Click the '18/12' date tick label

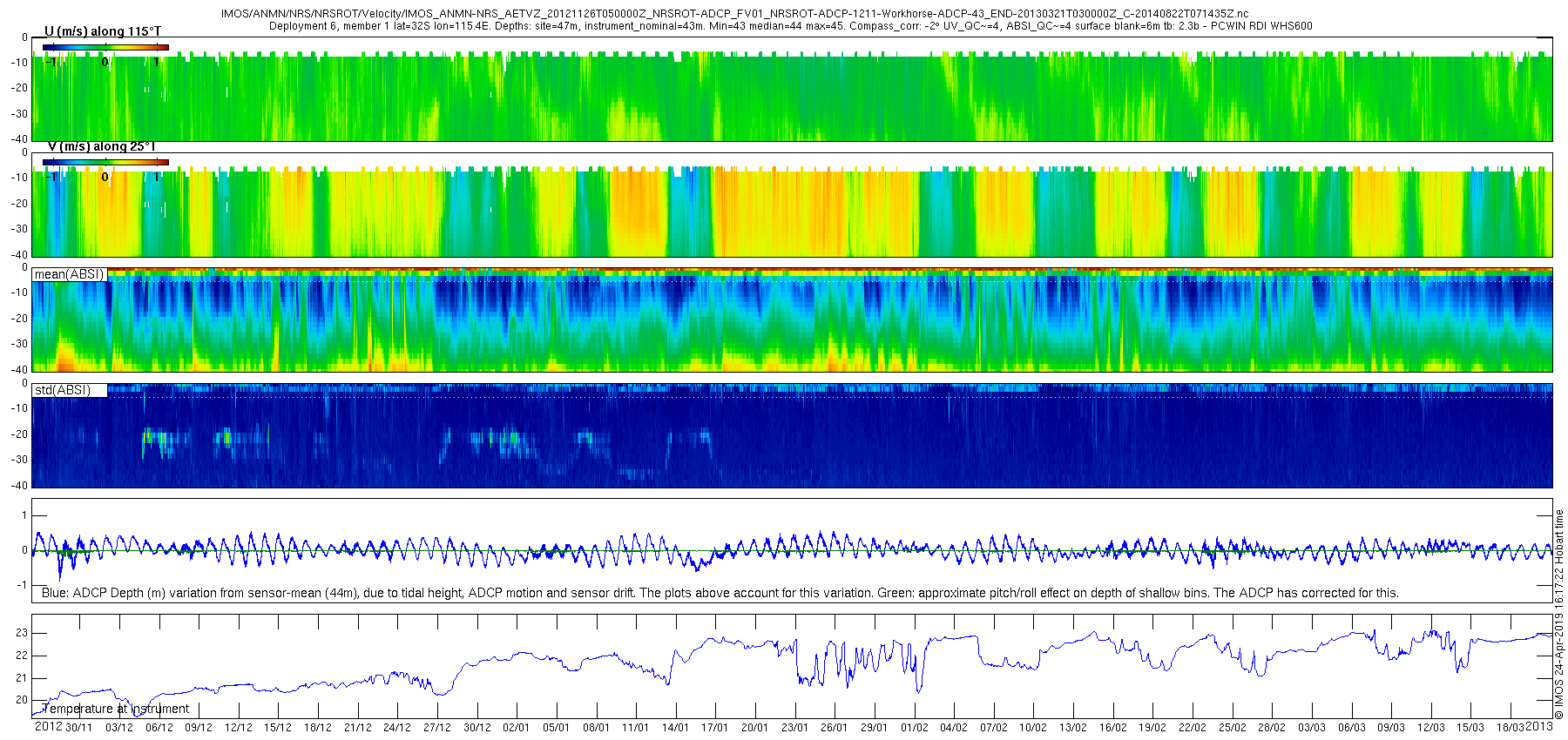pyautogui.click(x=318, y=728)
